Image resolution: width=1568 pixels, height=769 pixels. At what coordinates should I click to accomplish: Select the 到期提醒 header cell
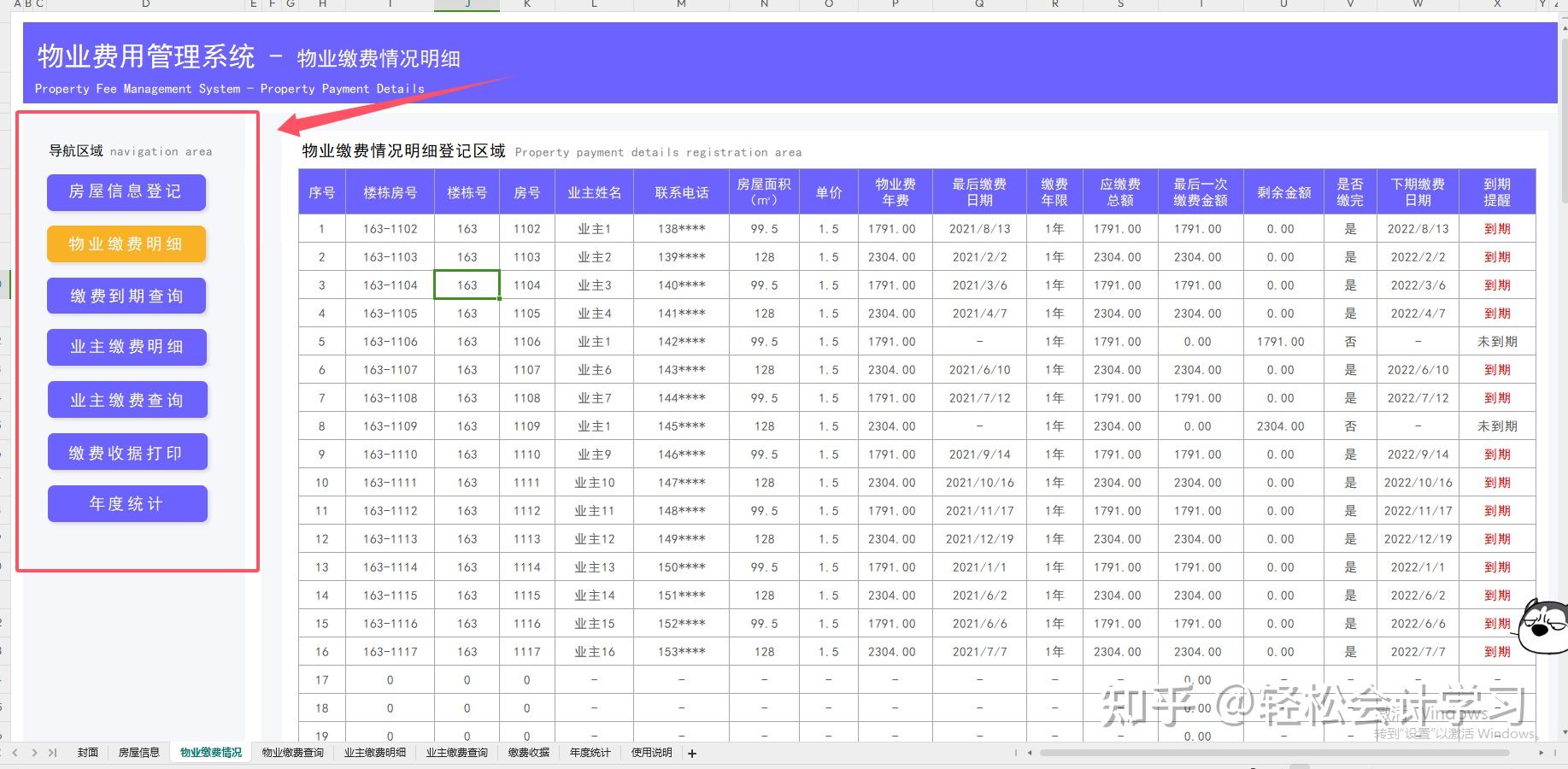pyautogui.click(x=1497, y=192)
